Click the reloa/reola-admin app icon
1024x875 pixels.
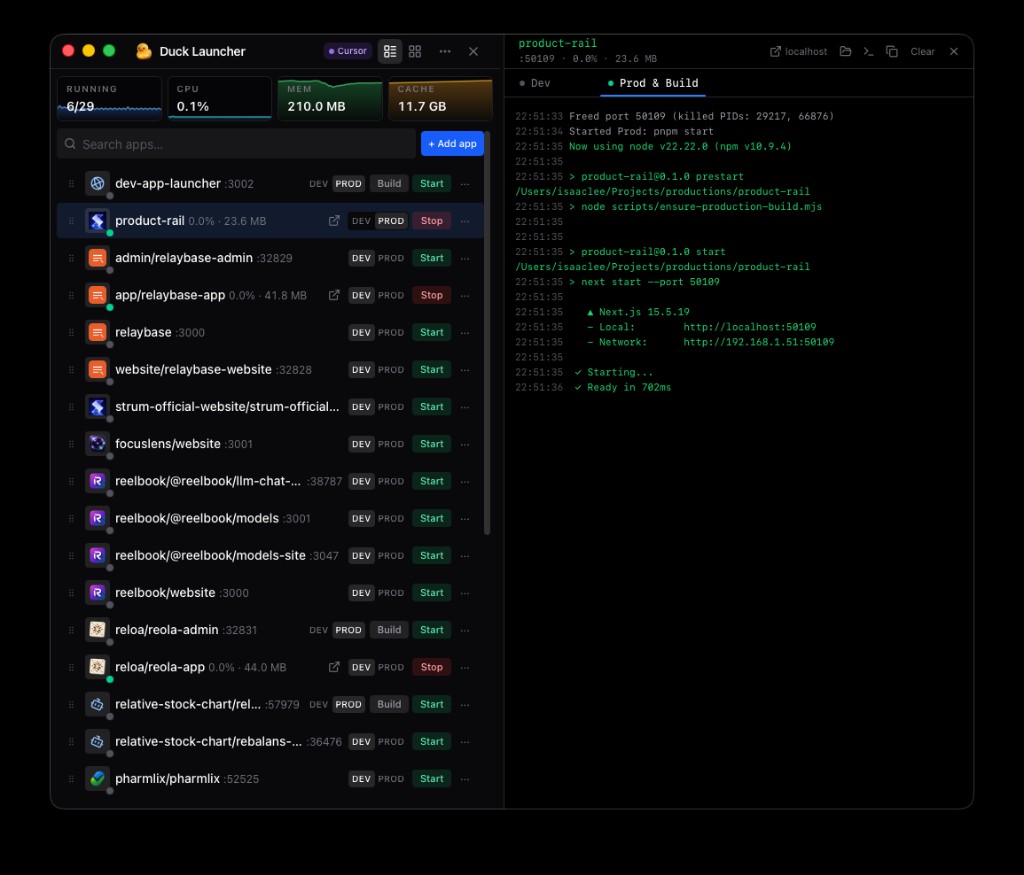click(97, 629)
